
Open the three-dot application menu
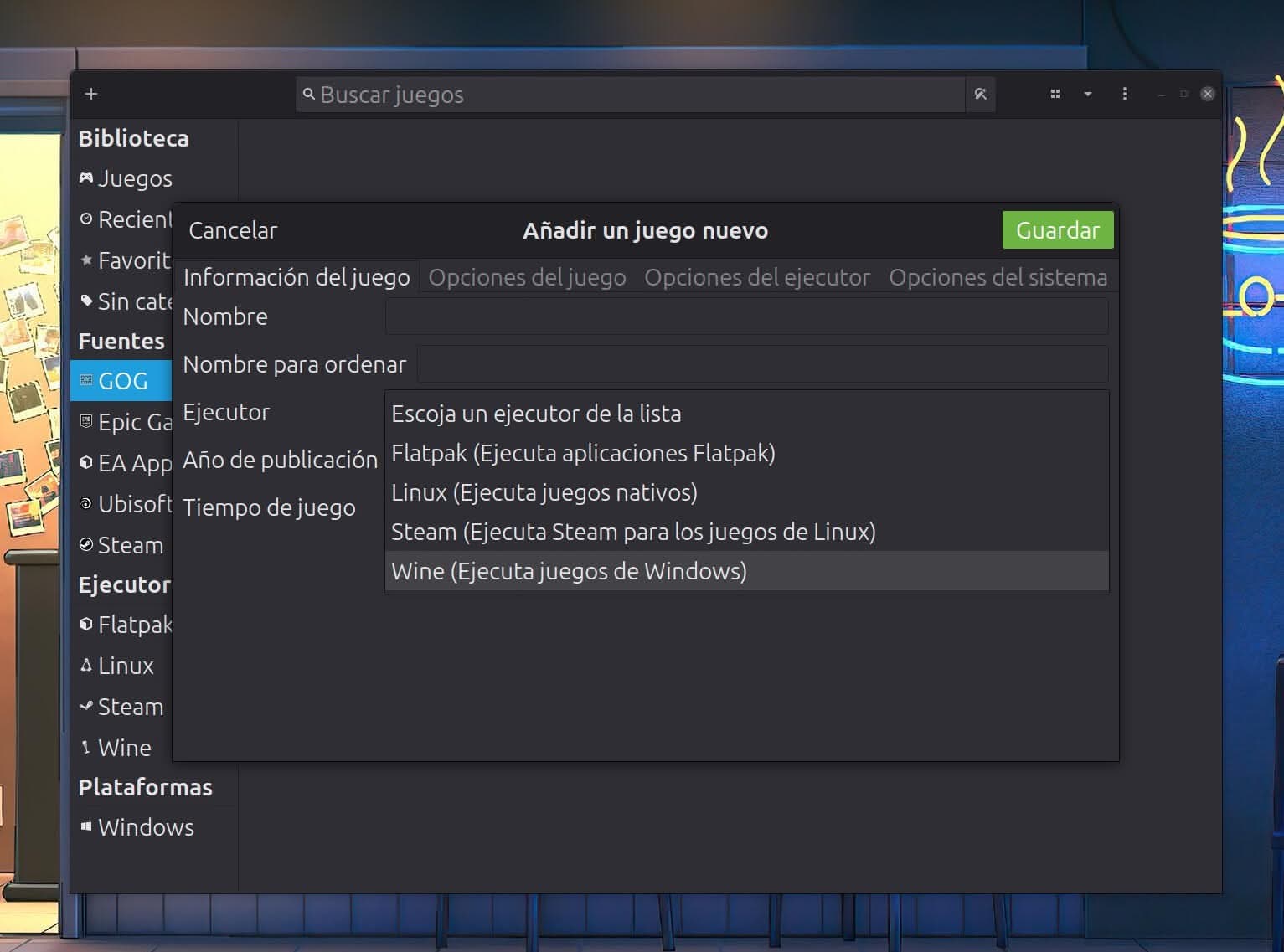click(x=1124, y=94)
